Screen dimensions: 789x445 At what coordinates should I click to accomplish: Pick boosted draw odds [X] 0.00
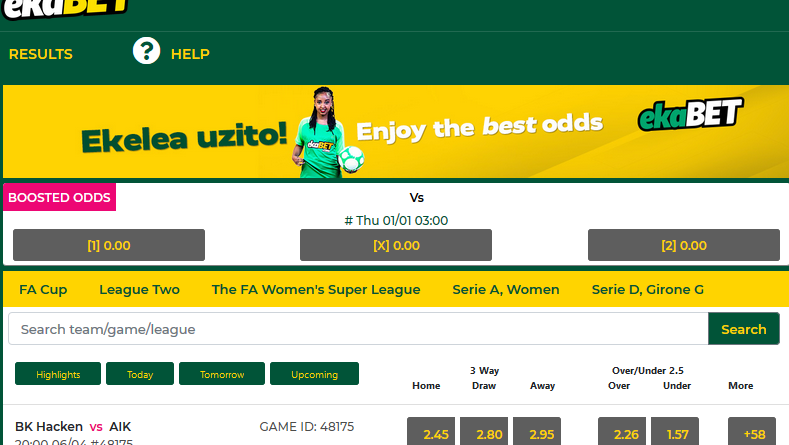pyautogui.click(x=396, y=245)
